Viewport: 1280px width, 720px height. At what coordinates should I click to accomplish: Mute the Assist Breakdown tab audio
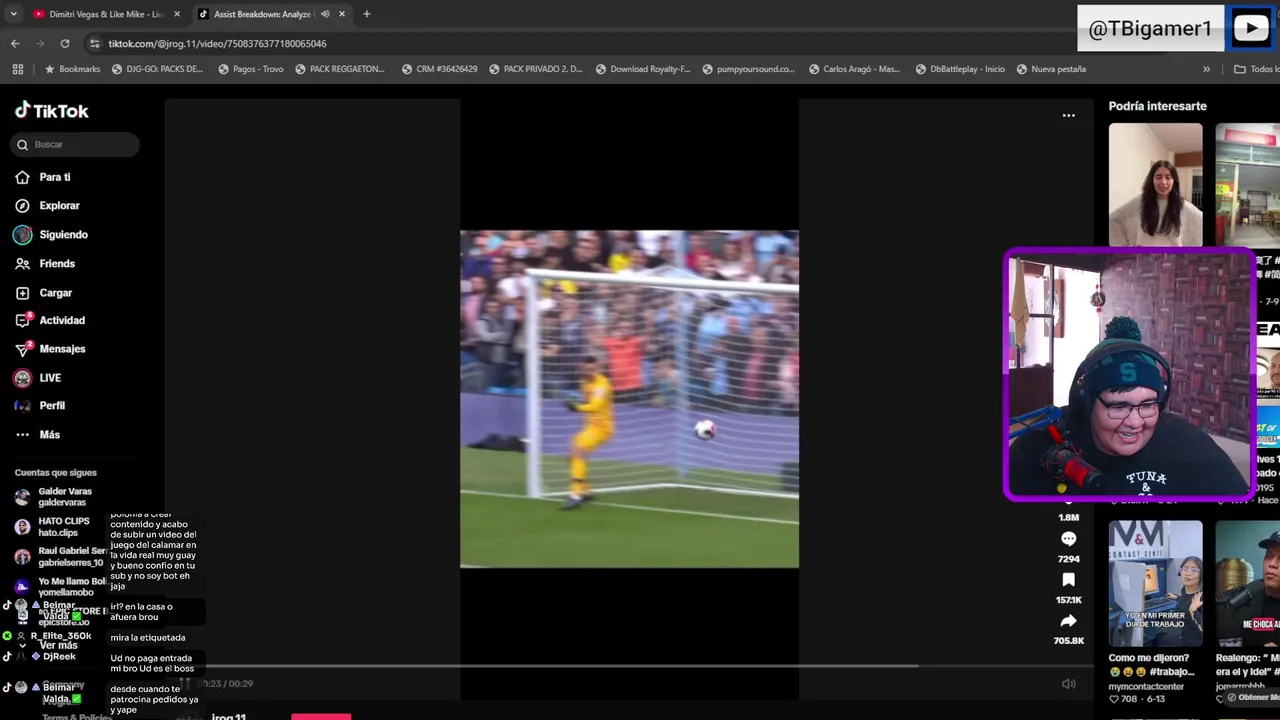(x=325, y=14)
